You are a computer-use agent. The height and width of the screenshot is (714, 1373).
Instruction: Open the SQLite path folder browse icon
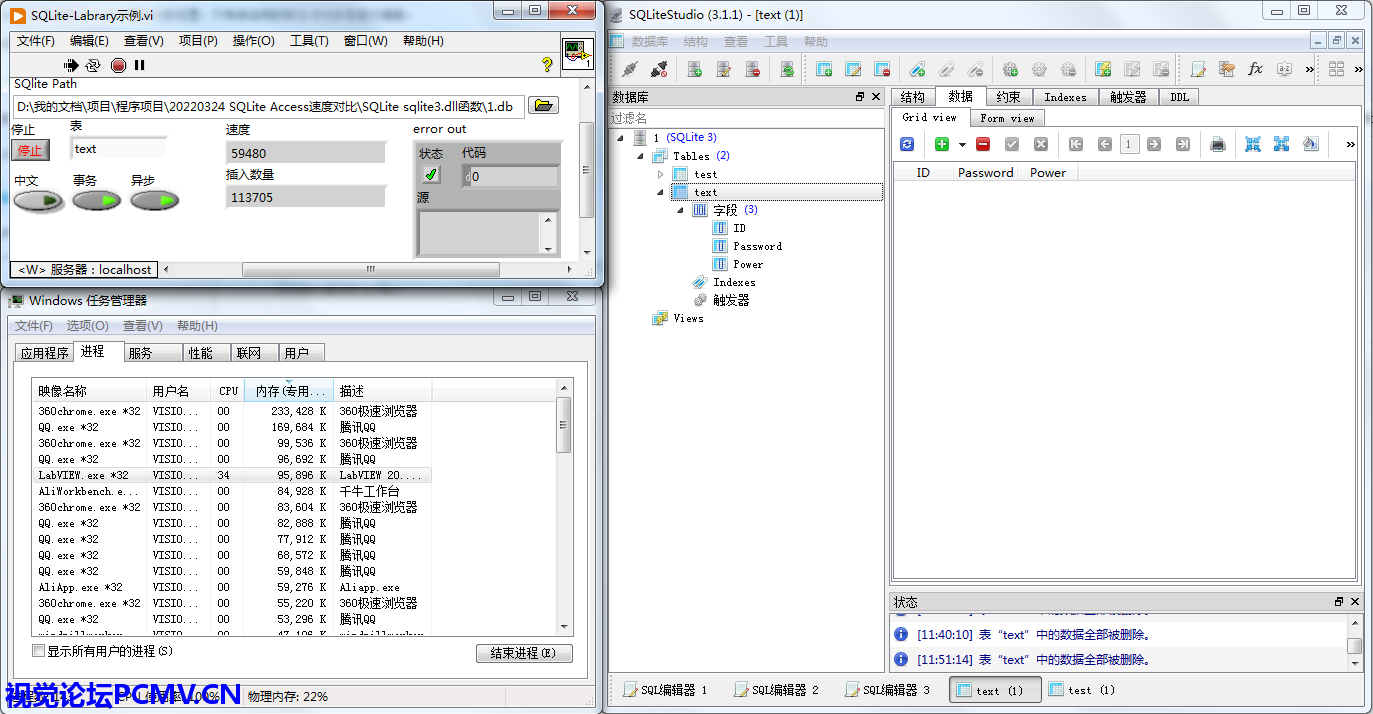543,106
